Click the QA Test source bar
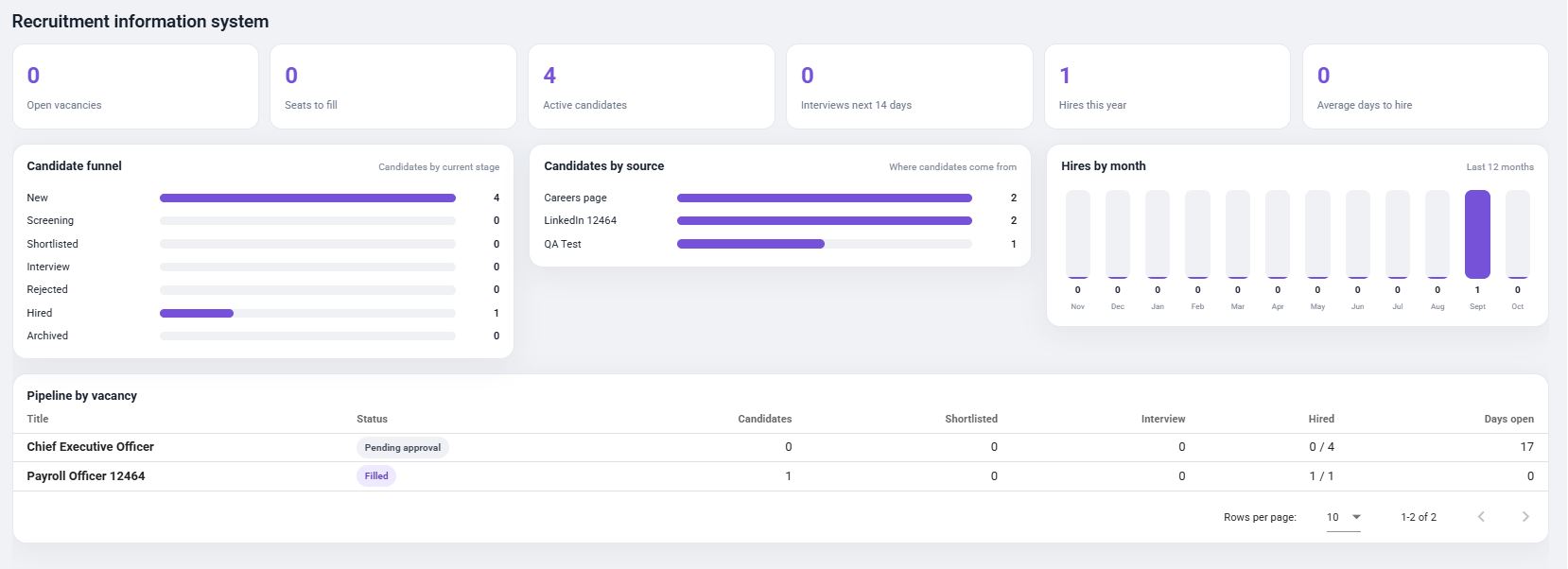This screenshot has height=569, width=1568. [x=825, y=244]
